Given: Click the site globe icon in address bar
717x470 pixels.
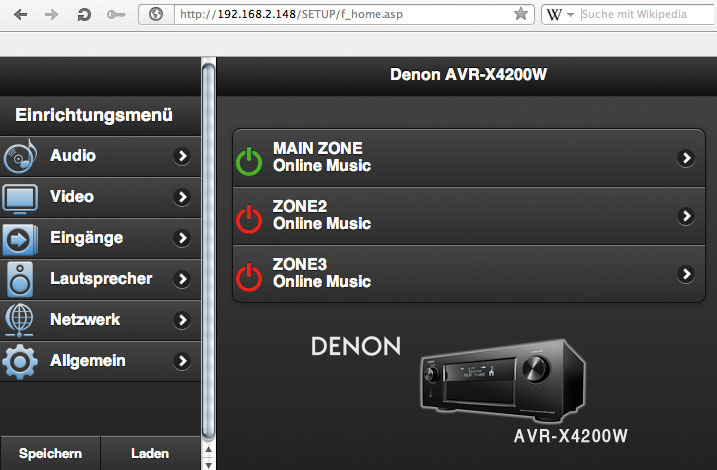Looking at the screenshot, I should tap(156, 14).
